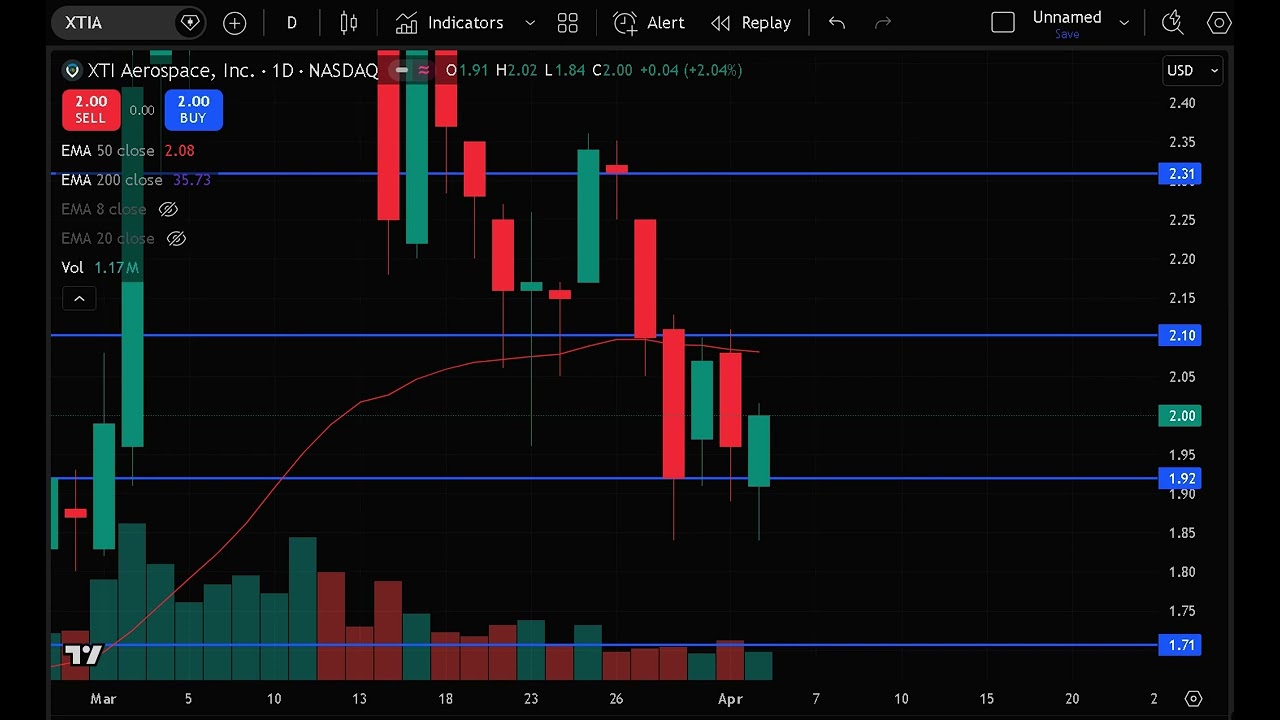Open the Unnamed layout name

pos(1067,17)
